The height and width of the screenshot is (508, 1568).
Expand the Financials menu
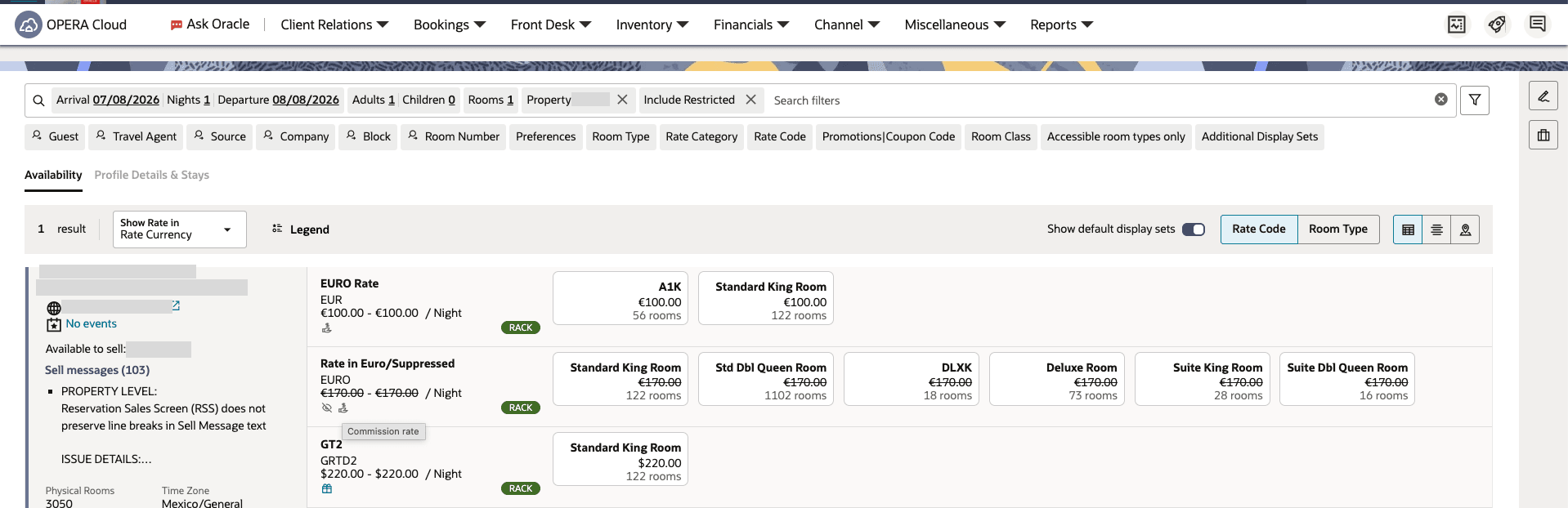tap(751, 25)
